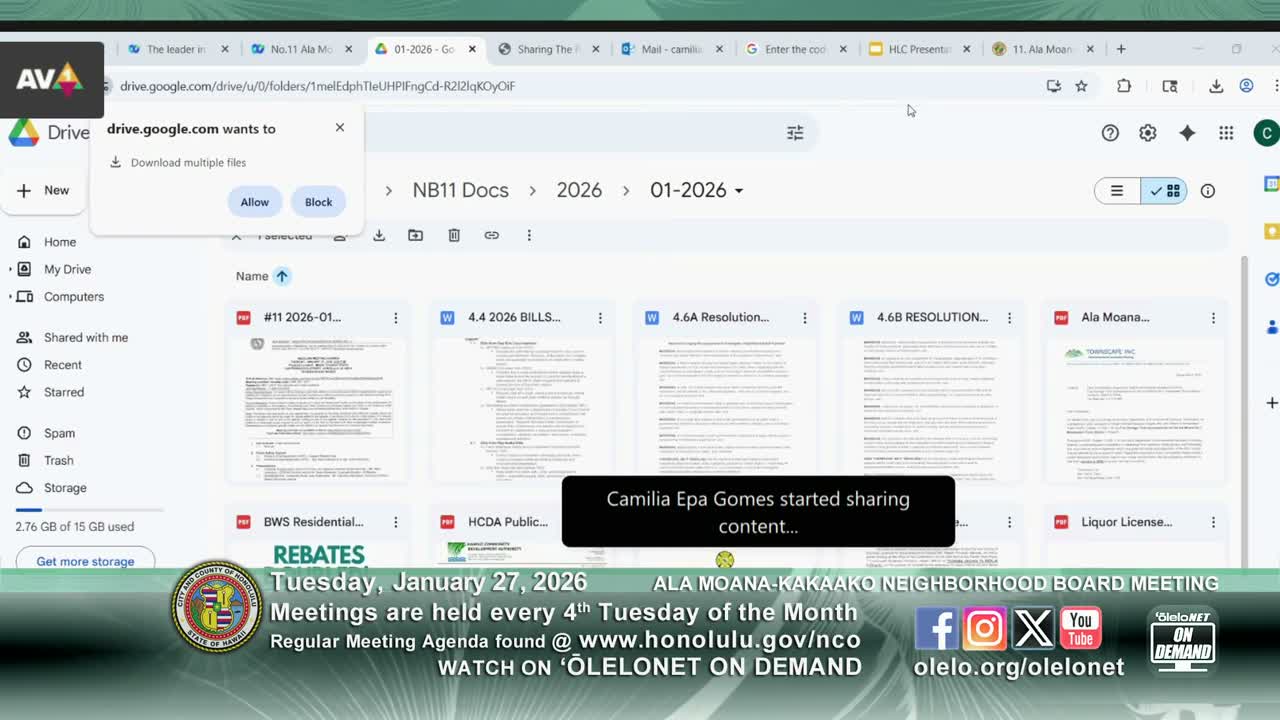
Task: Switch to the 'Sharing The' tab
Action: 546,49
